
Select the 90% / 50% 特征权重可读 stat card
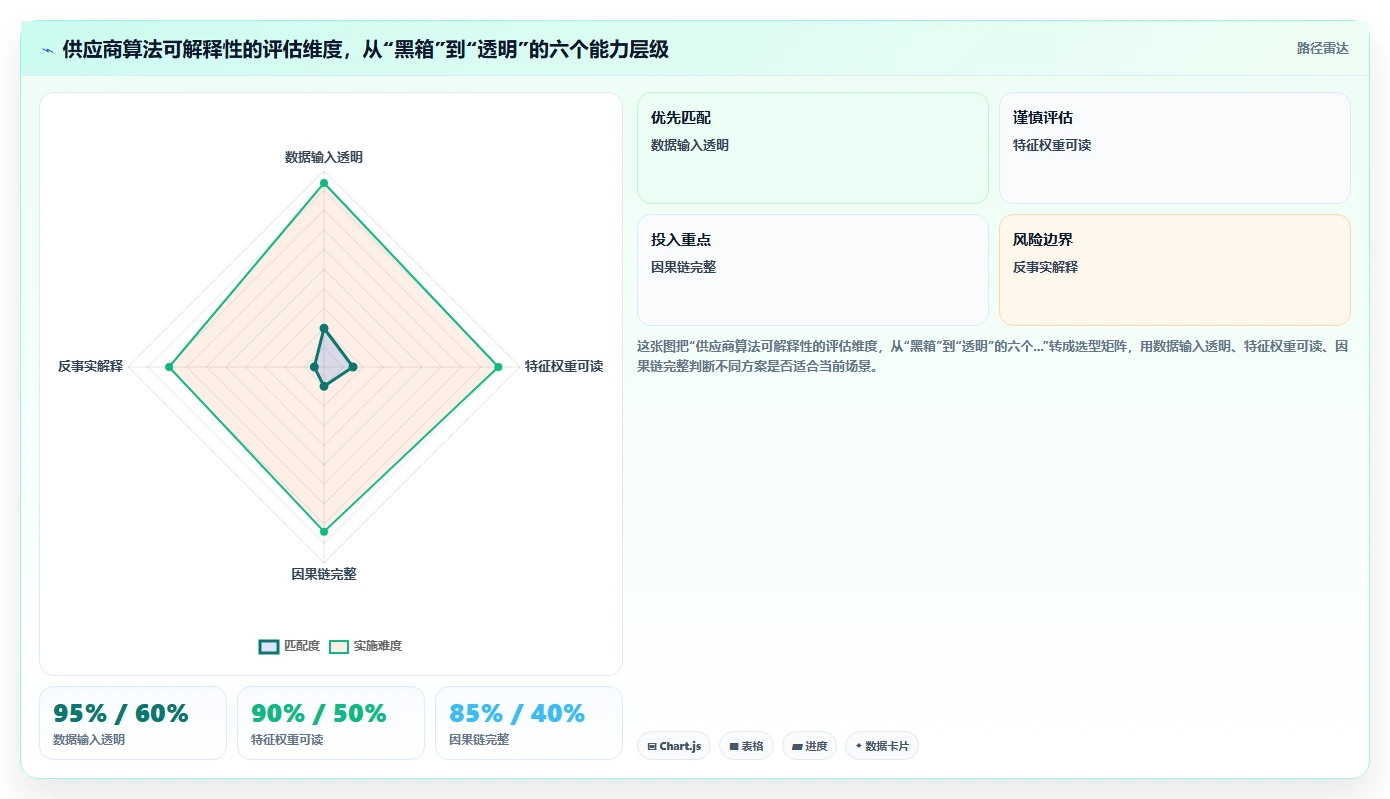[331, 723]
